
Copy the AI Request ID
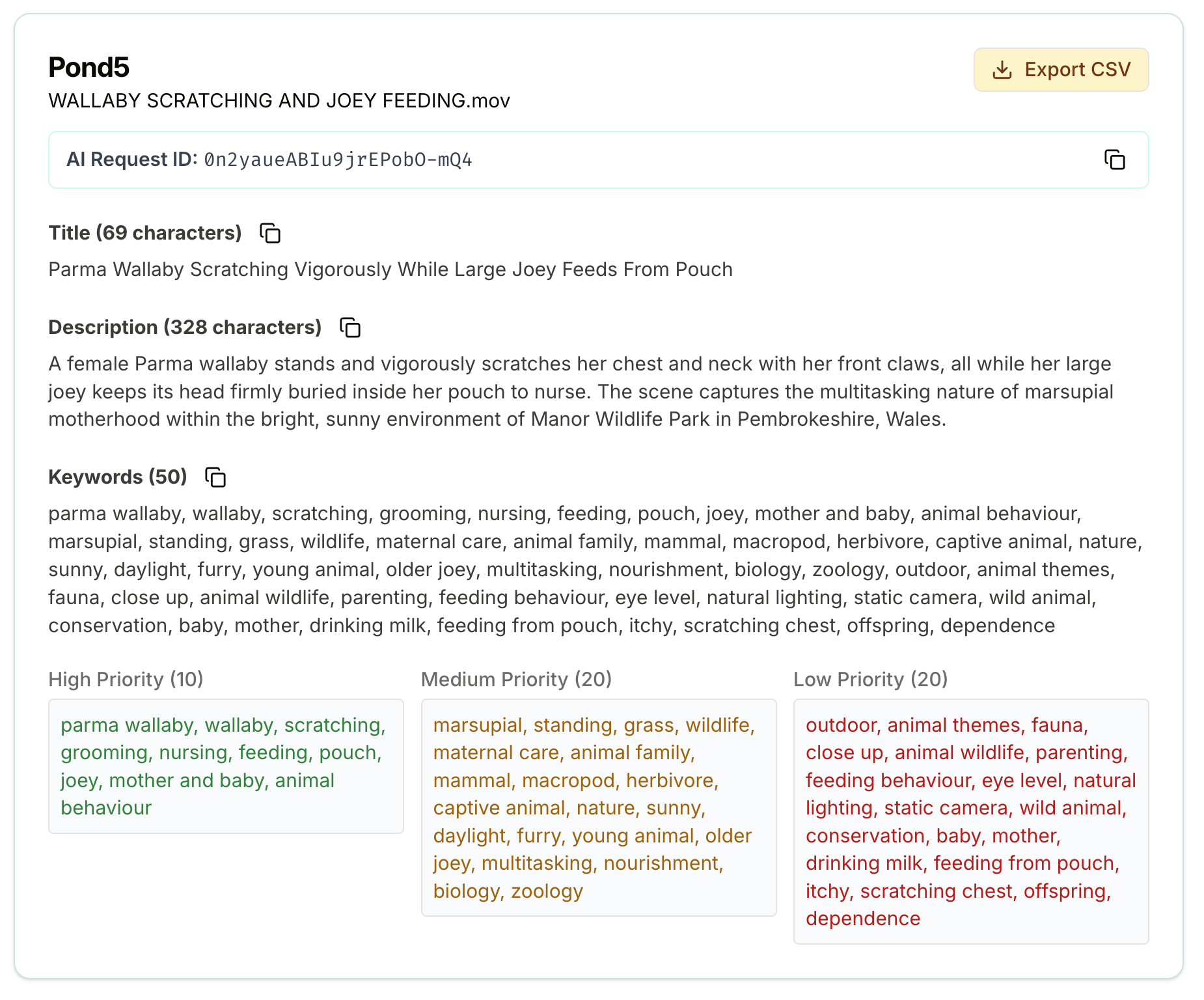(x=1114, y=160)
